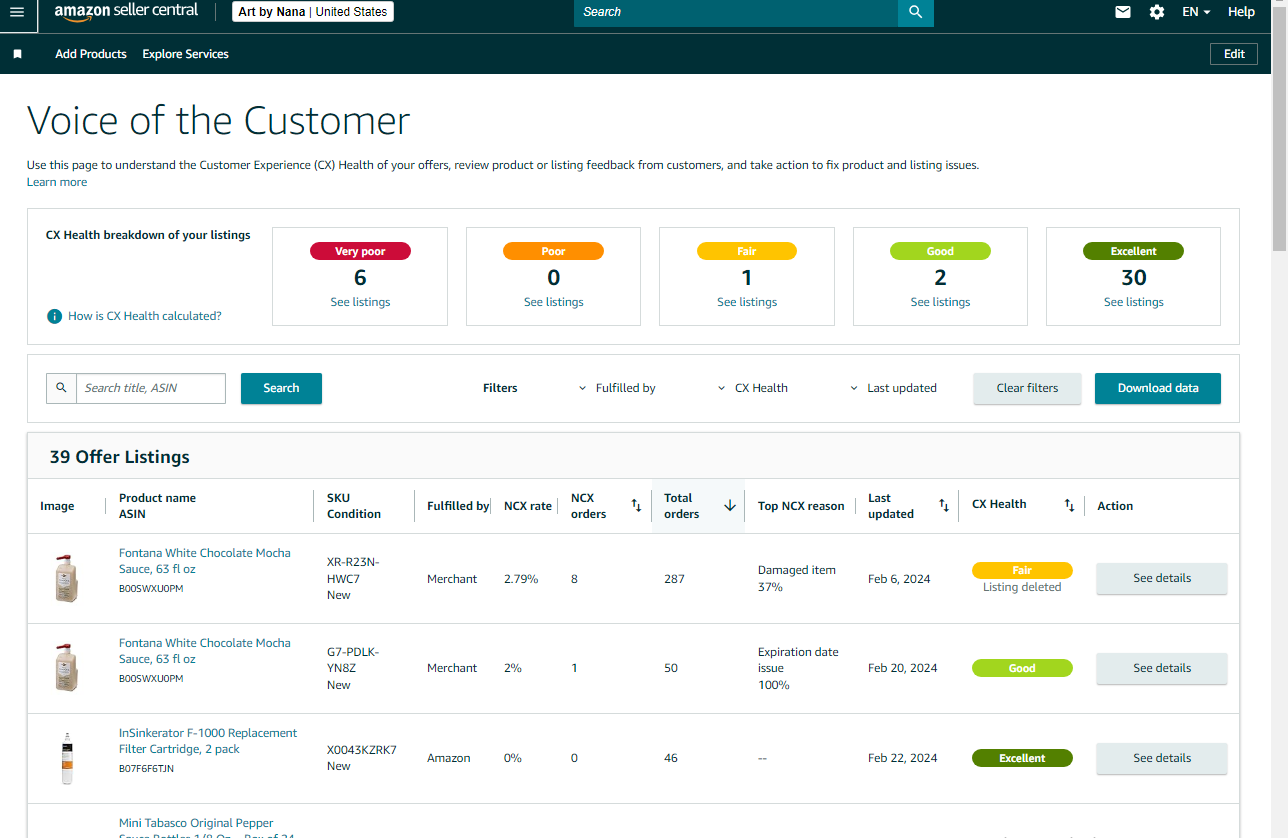The width and height of the screenshot is (1288, 838).
Task: Click the Excellent status badge in breakdown
Action: [x=1133, y=251]
